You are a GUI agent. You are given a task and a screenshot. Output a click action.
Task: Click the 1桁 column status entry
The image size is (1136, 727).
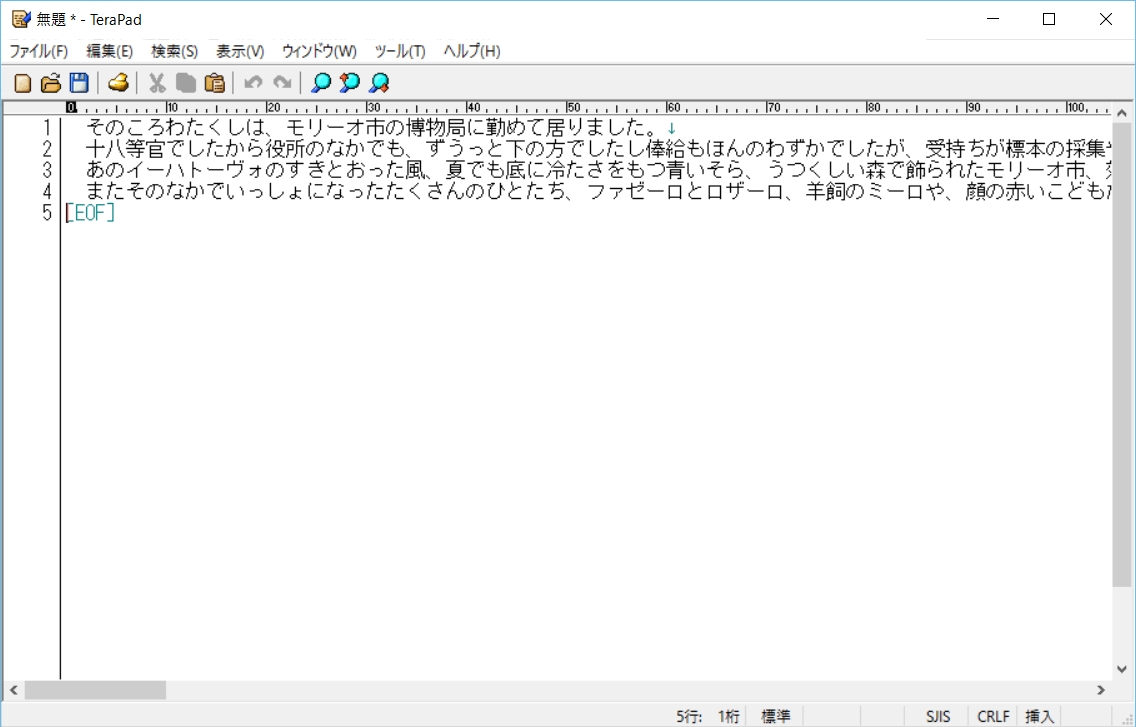coord(728,716)
